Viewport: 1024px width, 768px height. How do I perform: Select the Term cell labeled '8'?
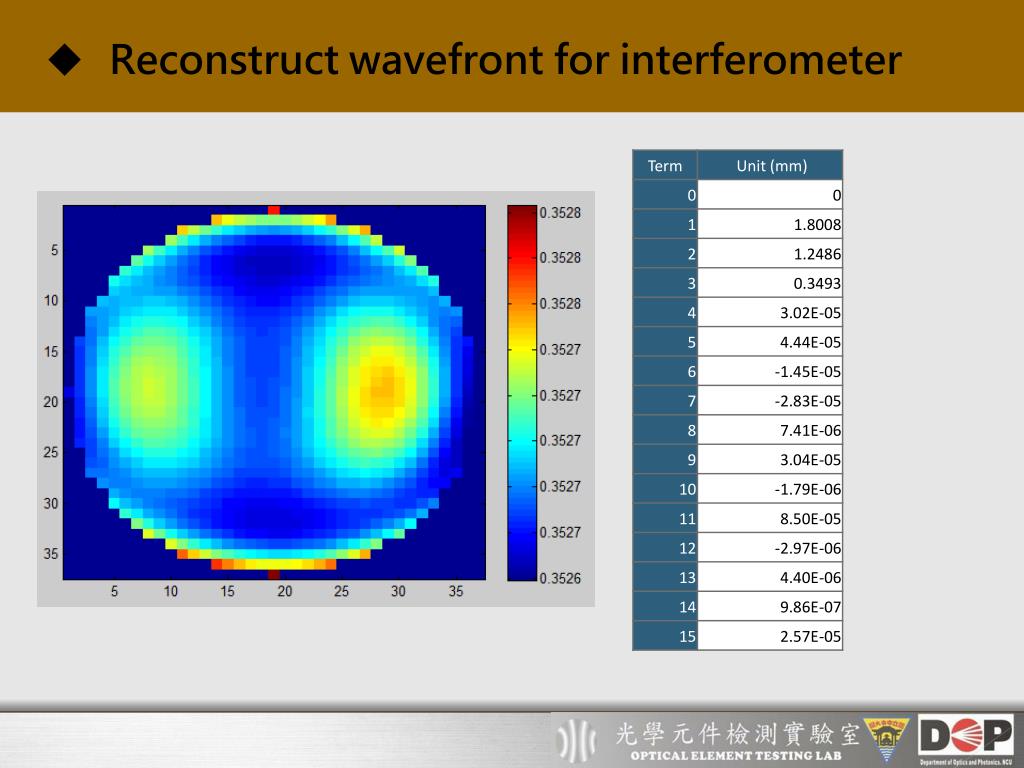pyautogui.click(x=665, y=430)
